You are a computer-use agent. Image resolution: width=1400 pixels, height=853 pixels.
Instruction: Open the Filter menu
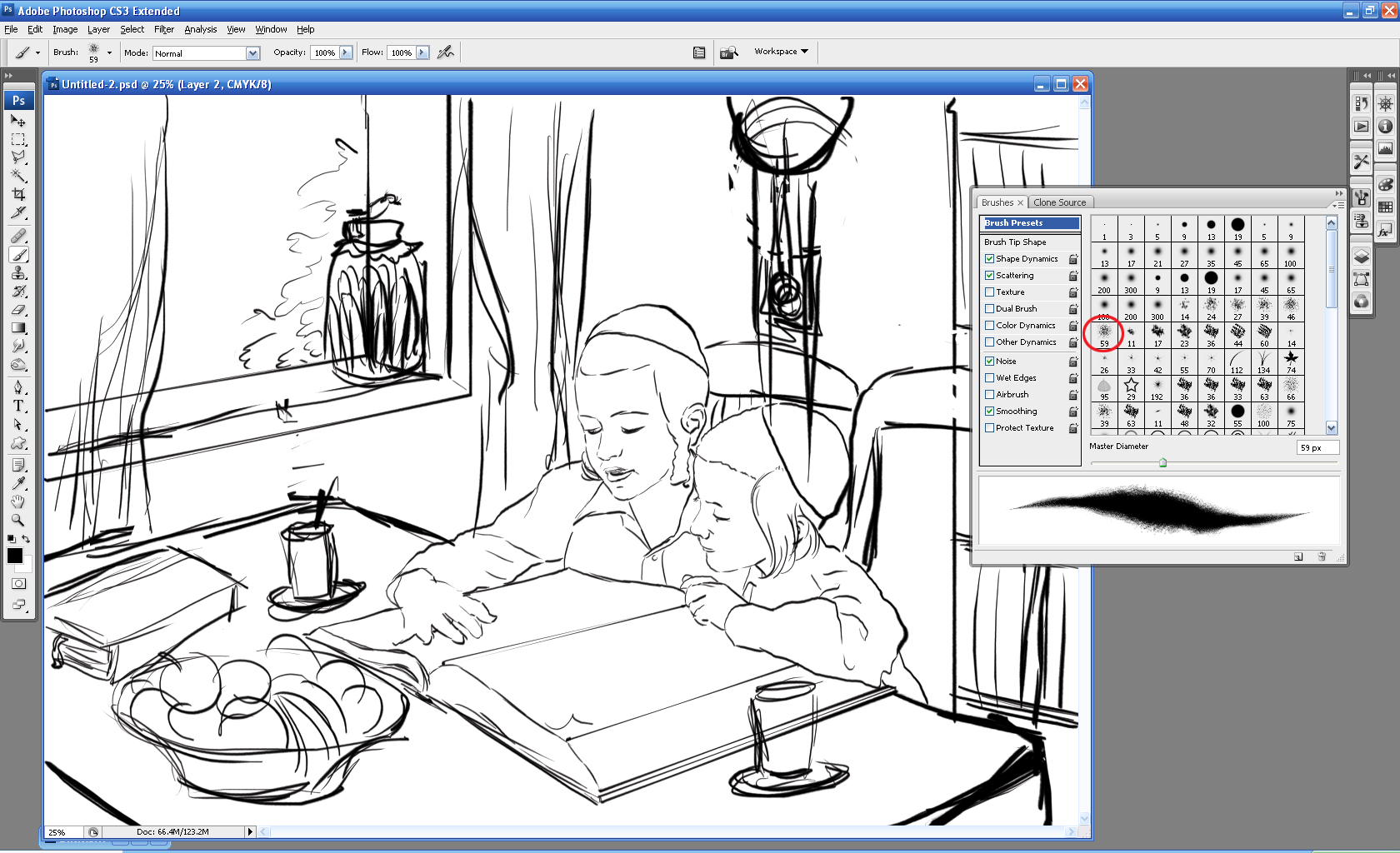click(x=164, y=29)
